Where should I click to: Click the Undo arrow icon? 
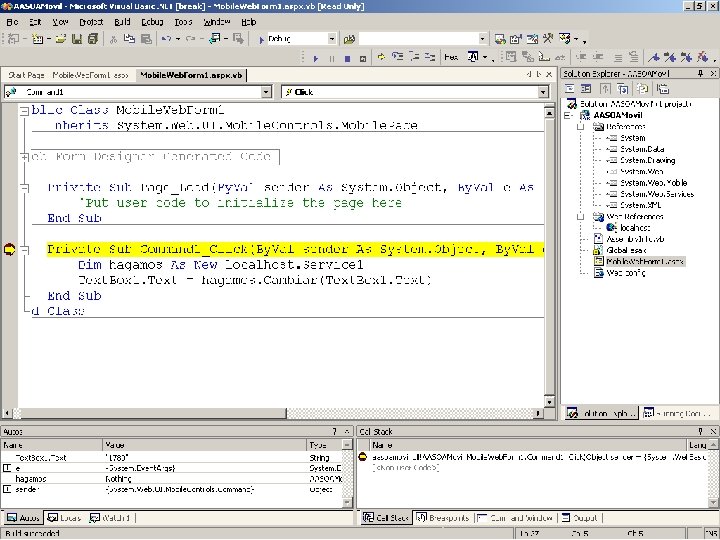coord(166,39)
